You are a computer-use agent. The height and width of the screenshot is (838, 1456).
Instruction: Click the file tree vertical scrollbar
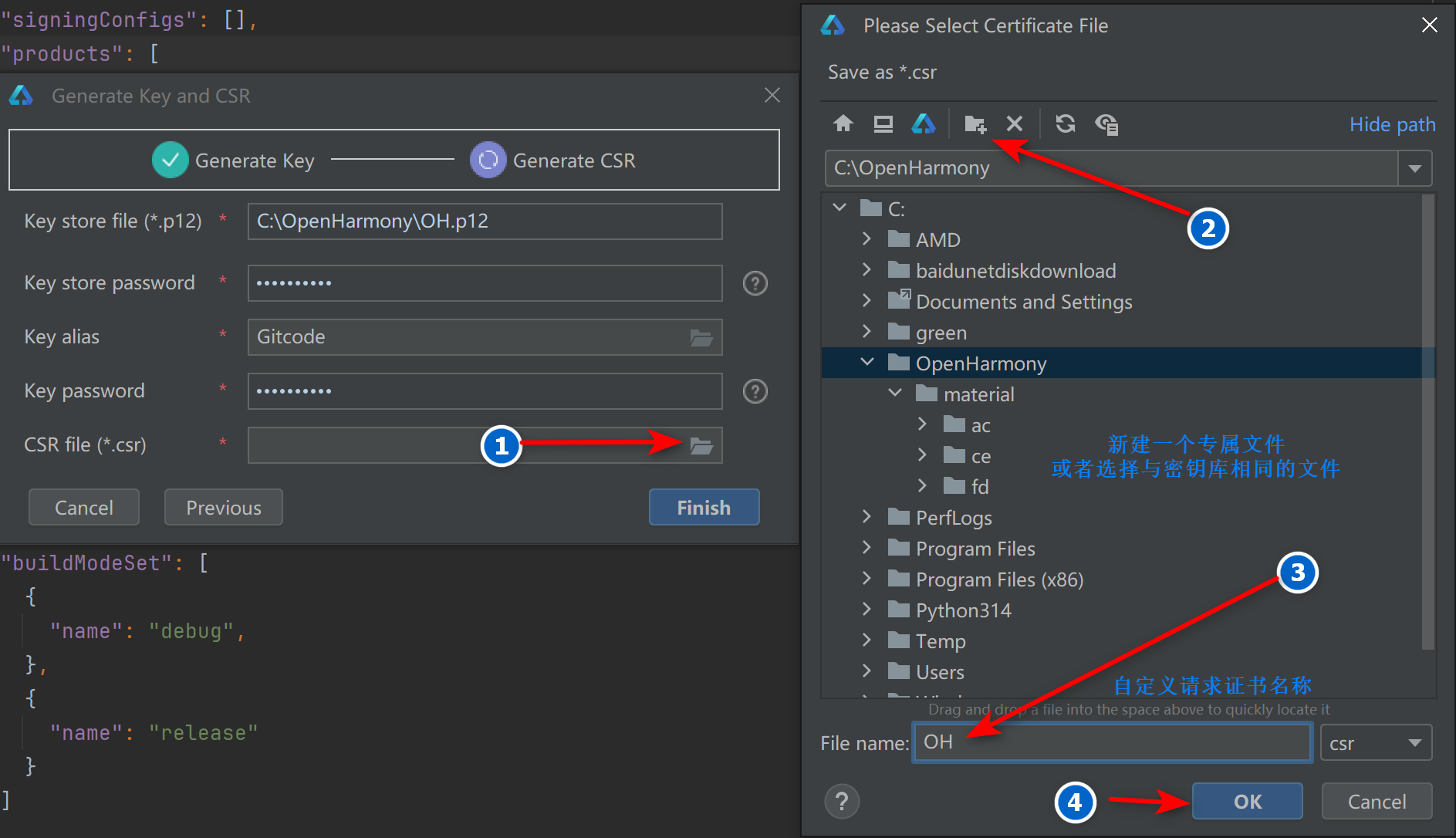pyautogui.click(x=1428, y=422)
